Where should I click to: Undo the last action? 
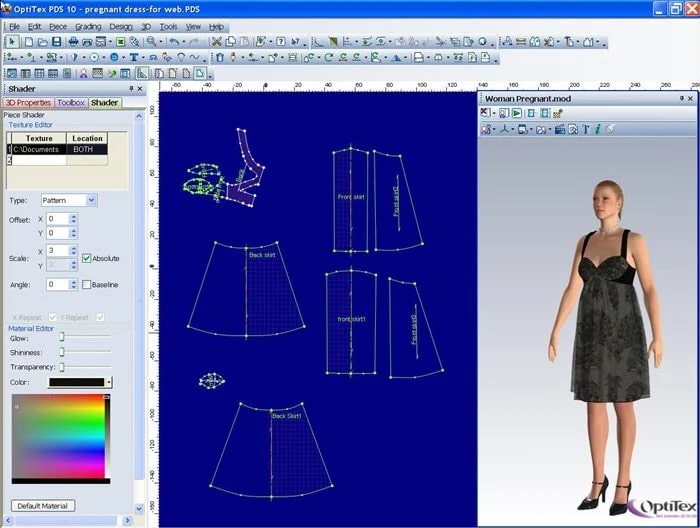pos(174,42)
